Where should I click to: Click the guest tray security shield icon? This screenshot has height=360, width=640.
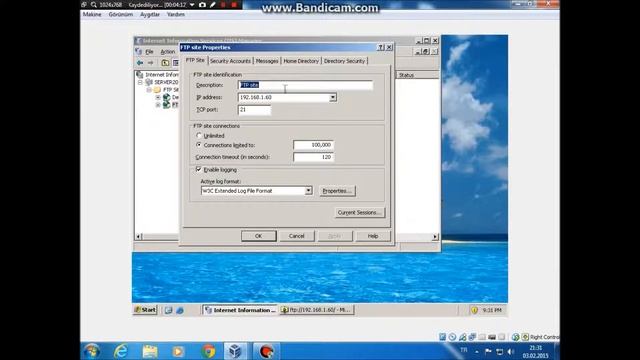coord(474,310)
